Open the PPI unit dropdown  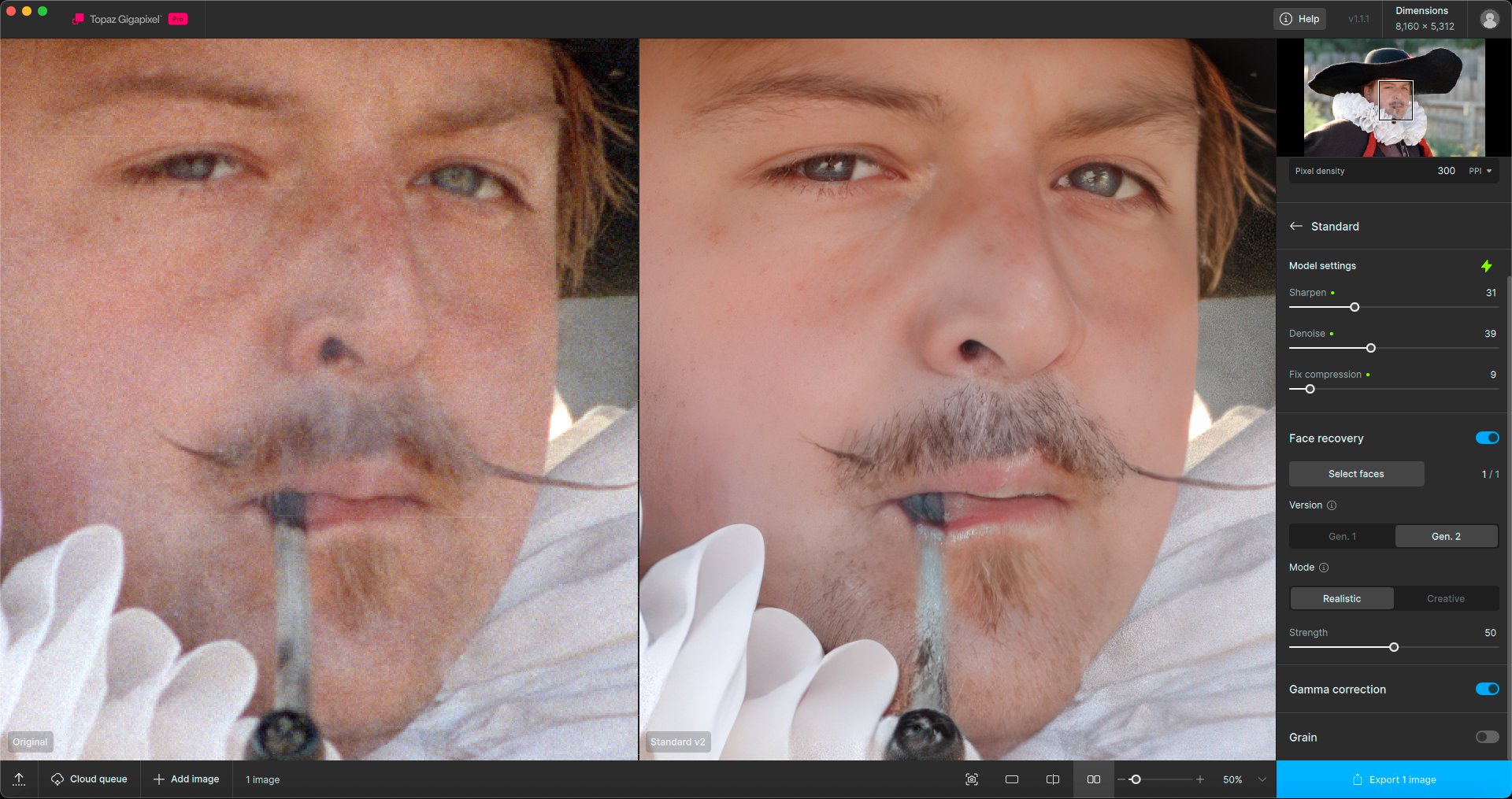(1480, 171)
